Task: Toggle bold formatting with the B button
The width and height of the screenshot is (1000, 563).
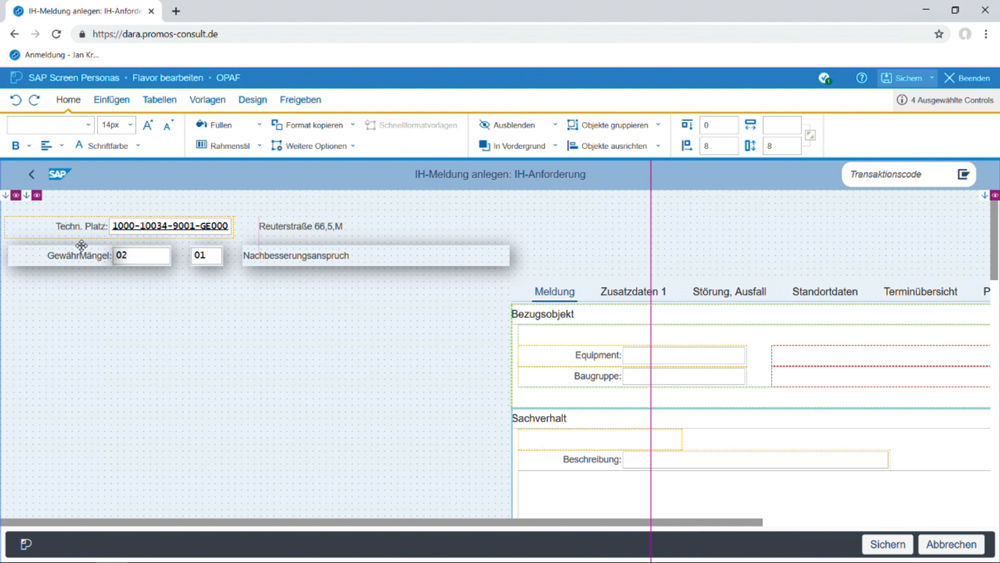Action: click(x=16, y=146)
